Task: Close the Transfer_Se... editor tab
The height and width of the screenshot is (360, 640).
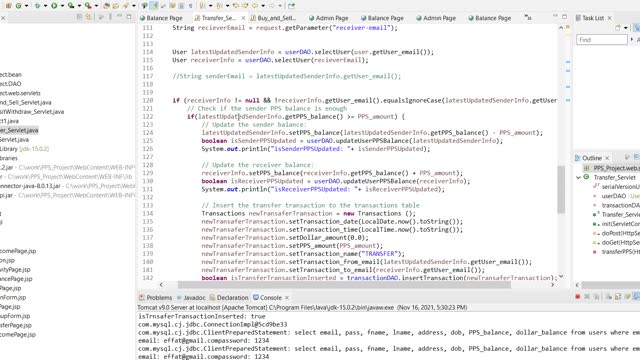Action: click(243, 18)
